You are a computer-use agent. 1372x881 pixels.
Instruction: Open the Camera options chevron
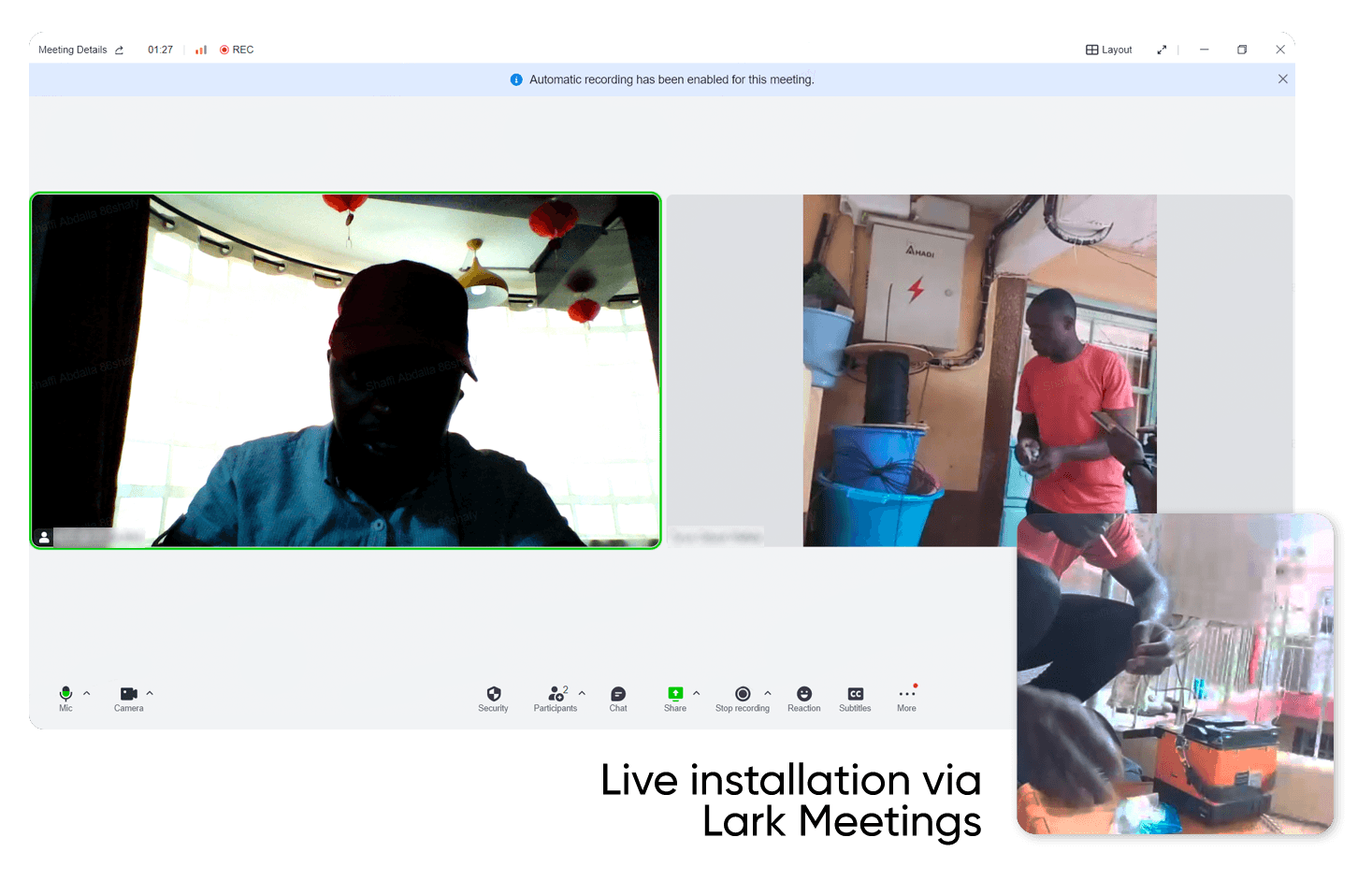[x=150, y=693]
